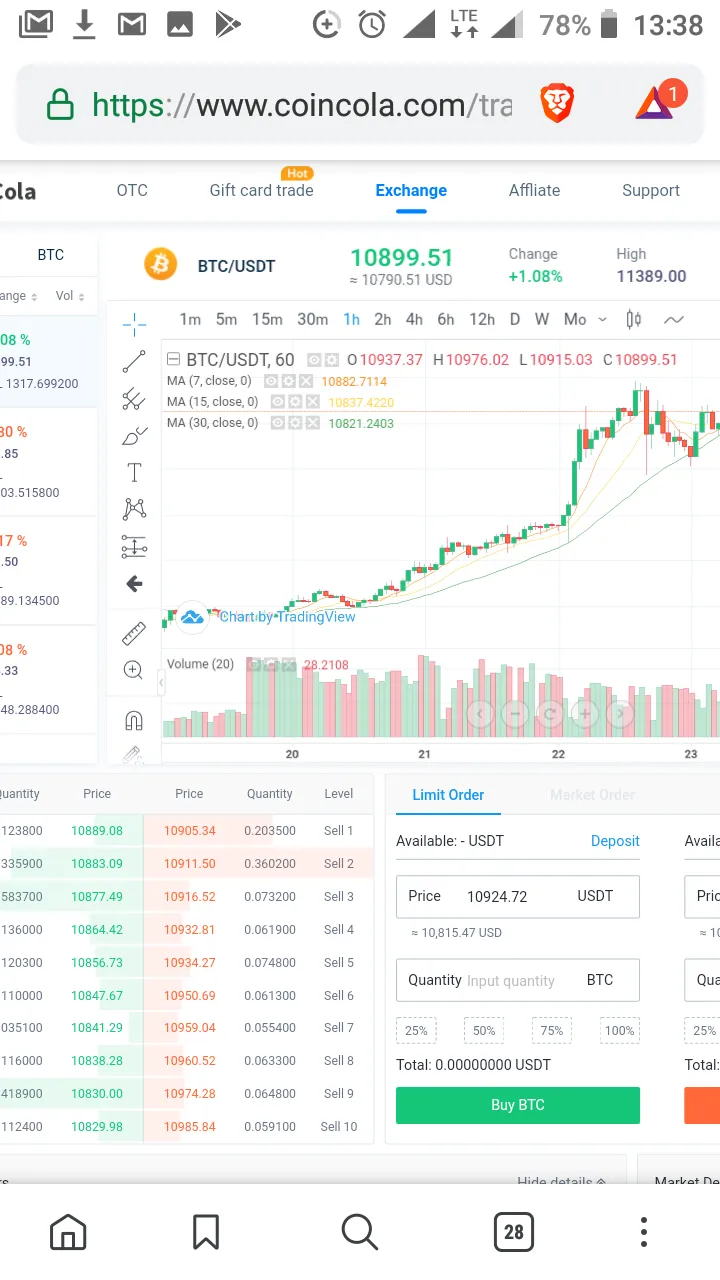Select the ruler measure tool

coord(134,633)
